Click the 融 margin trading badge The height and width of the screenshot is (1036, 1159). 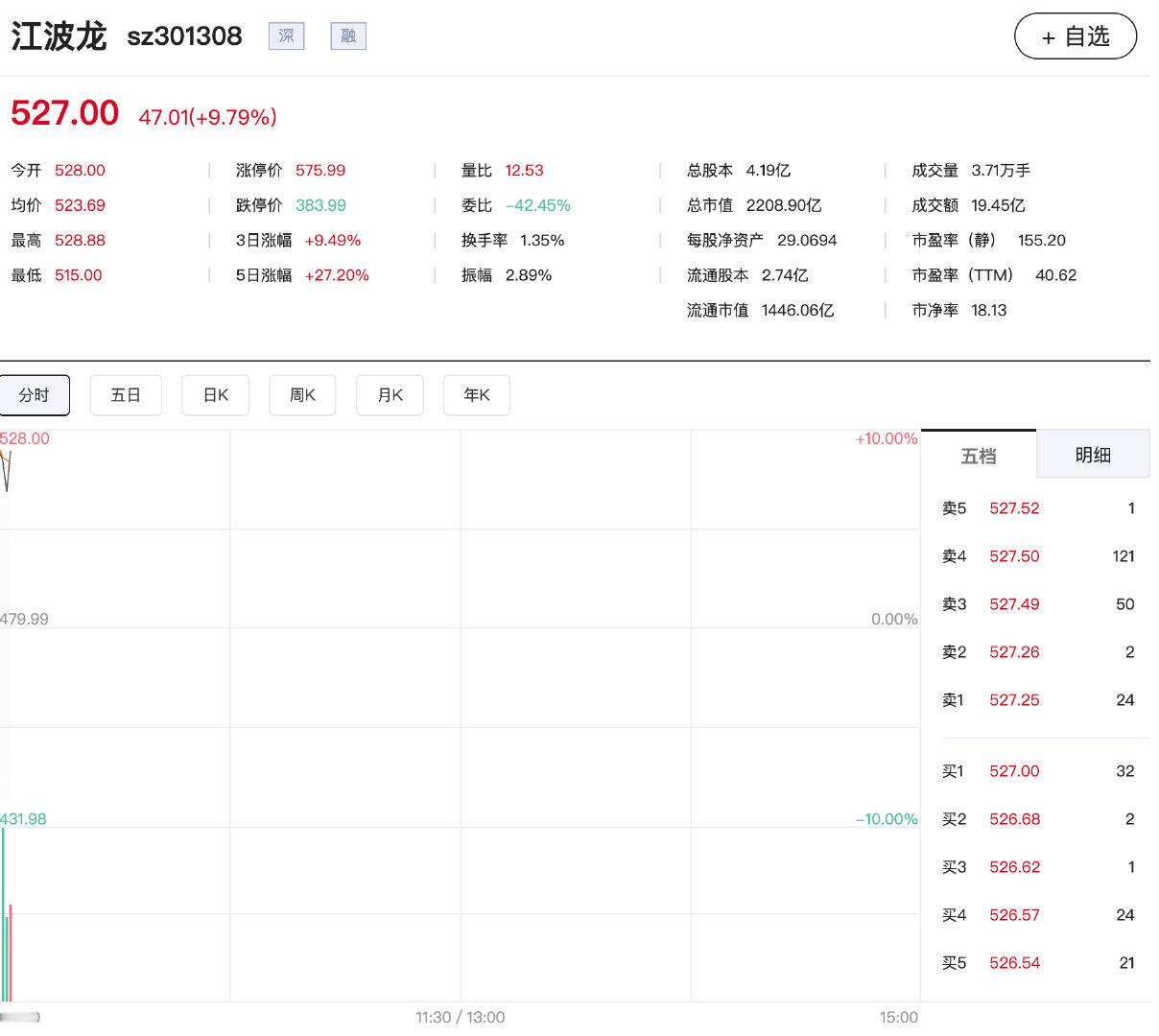tap(348, 36)
